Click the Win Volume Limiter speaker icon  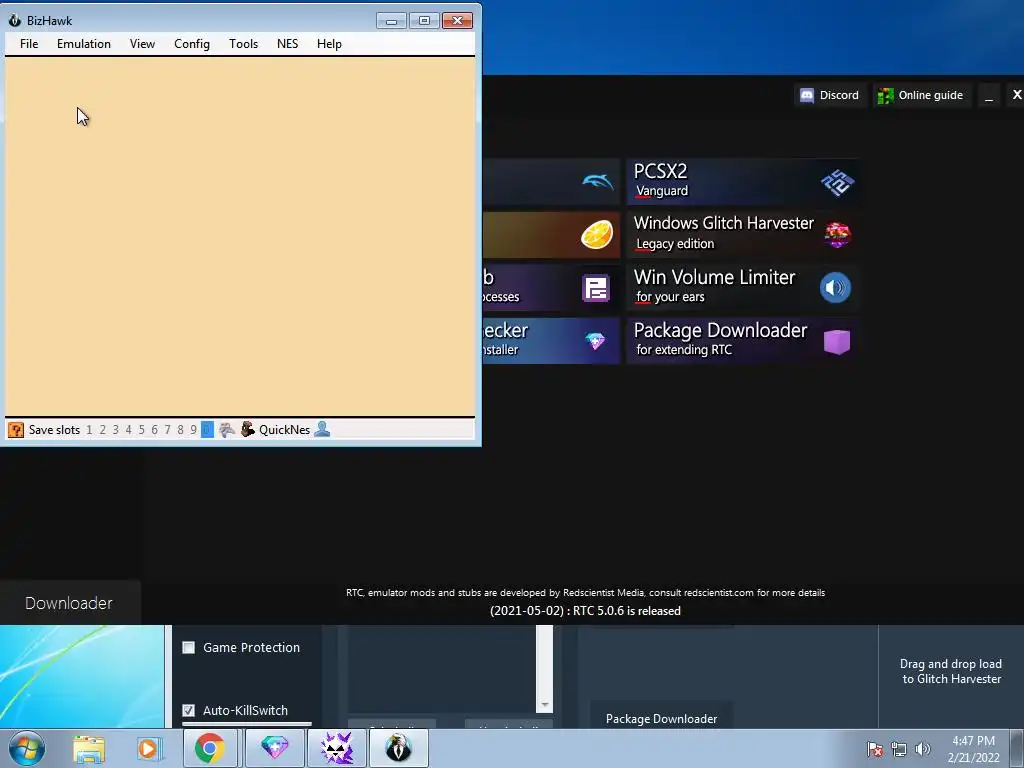[835, 287]
